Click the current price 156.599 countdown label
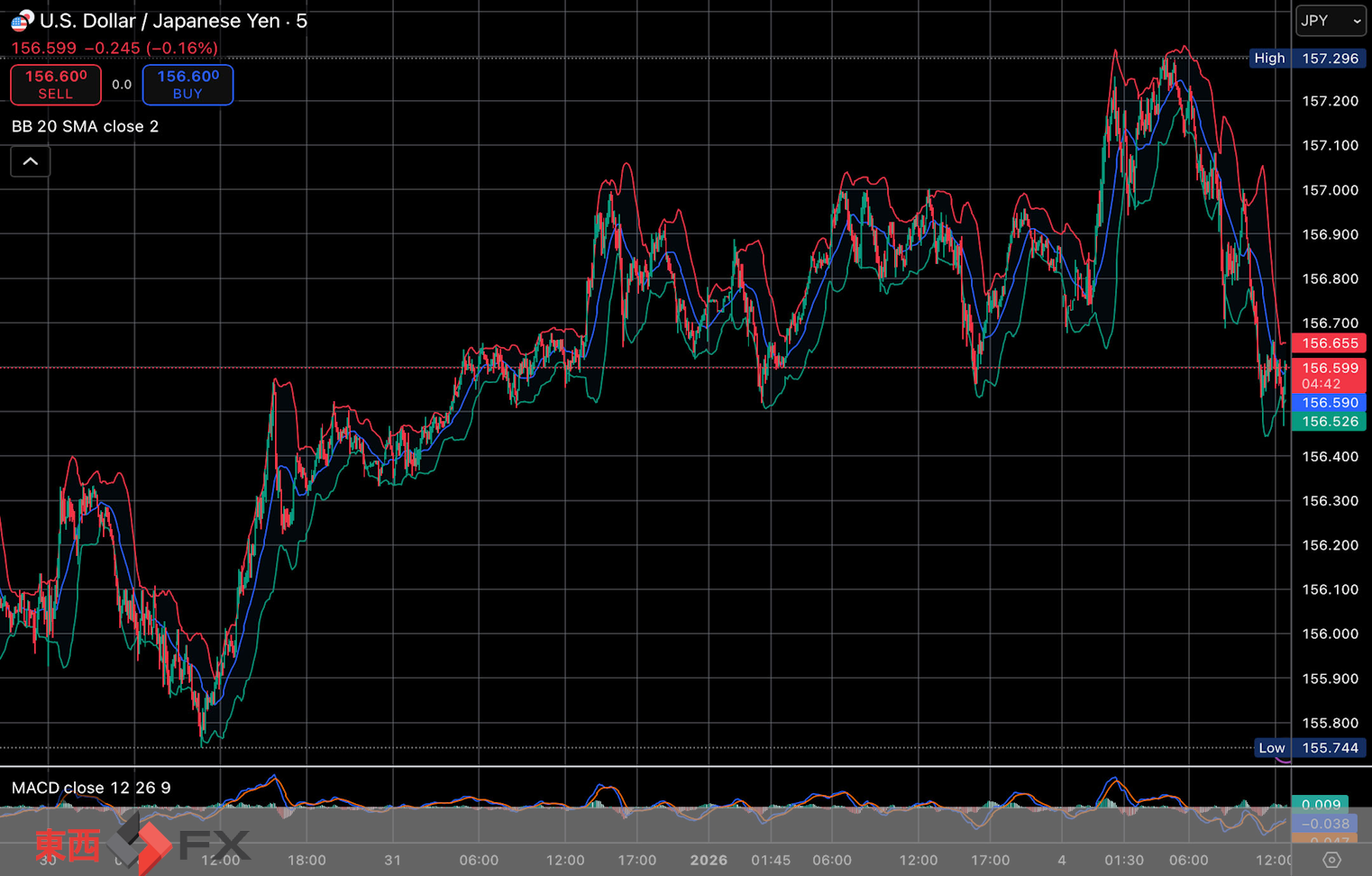This screenshot has width=1372, height=876. click(x=1329, y=375)
